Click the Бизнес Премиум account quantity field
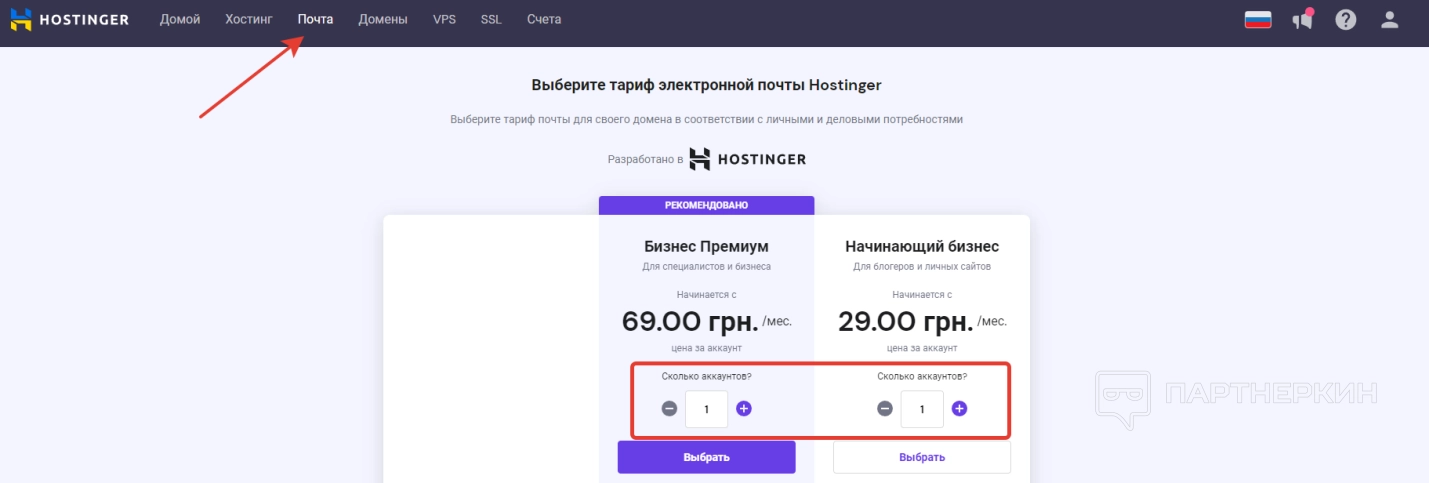The image size is (1429, 483). [706, 409]
